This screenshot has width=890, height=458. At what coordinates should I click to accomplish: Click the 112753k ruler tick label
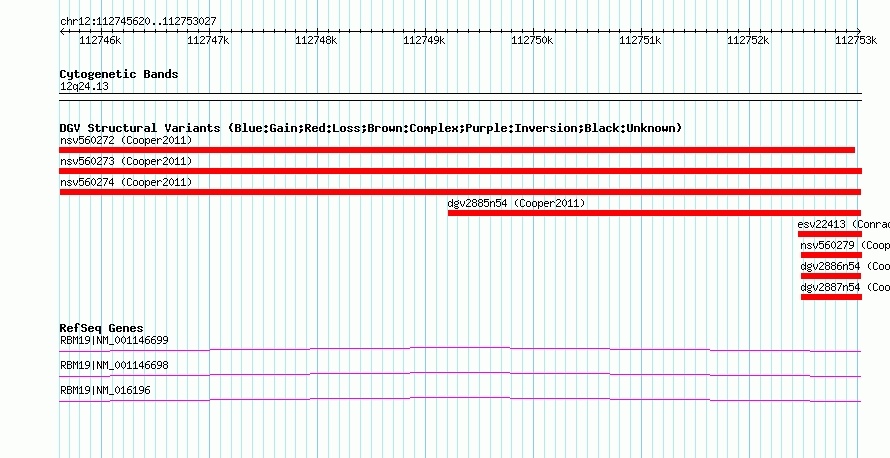(856, 40)
